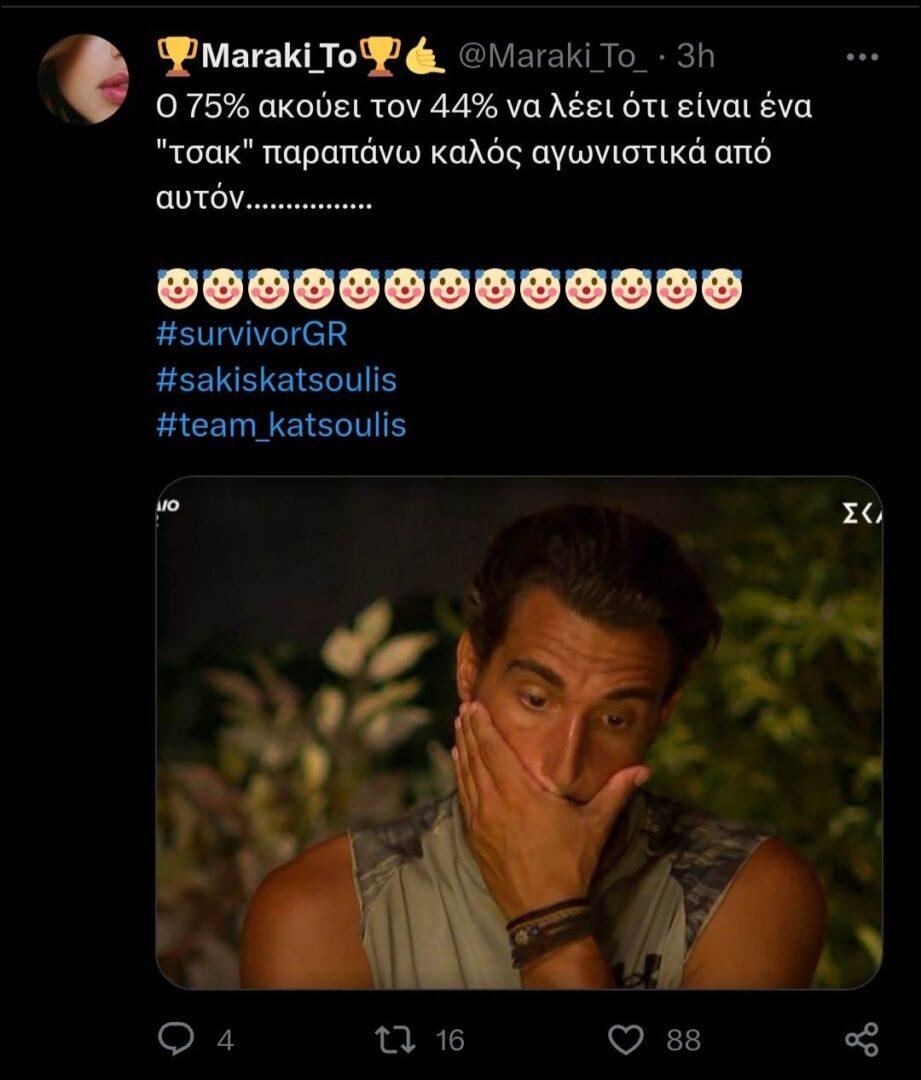Open the #survivorGR hashtag
The image size is (921, 1080).
pos(251,335)
